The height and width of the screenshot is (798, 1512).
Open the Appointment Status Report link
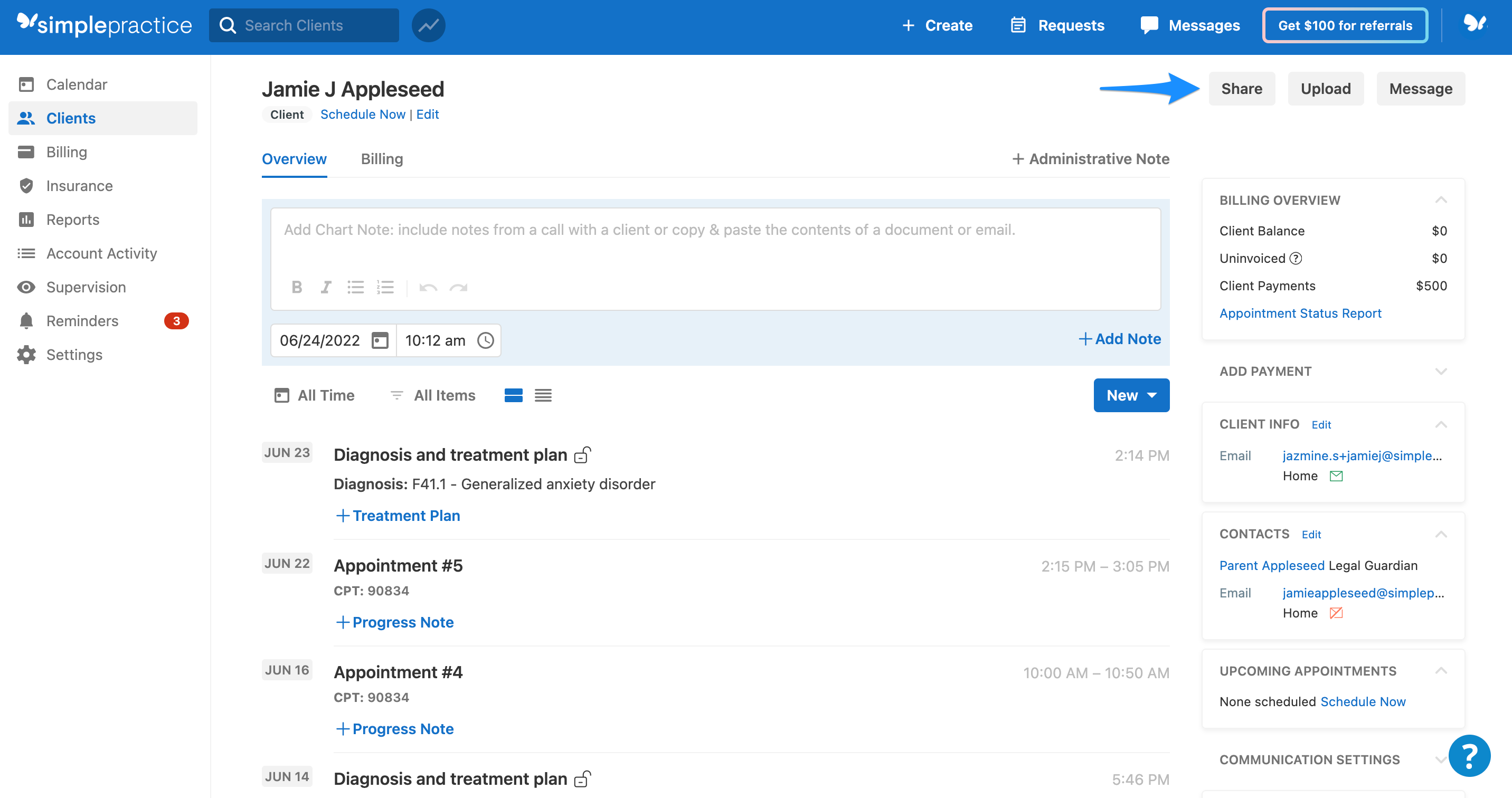pyautogui.click(x=1300, y=313)
